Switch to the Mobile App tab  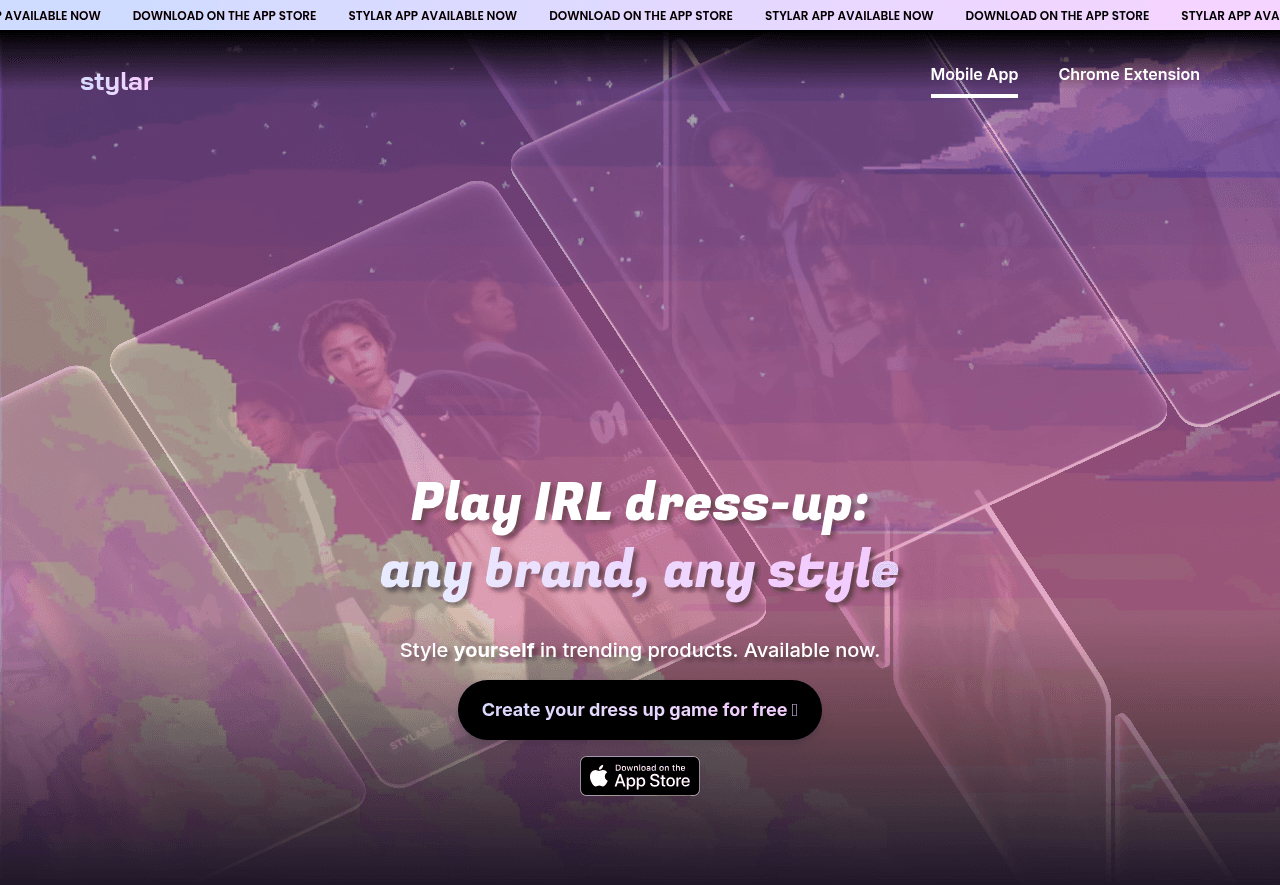[x=974, y=74]
